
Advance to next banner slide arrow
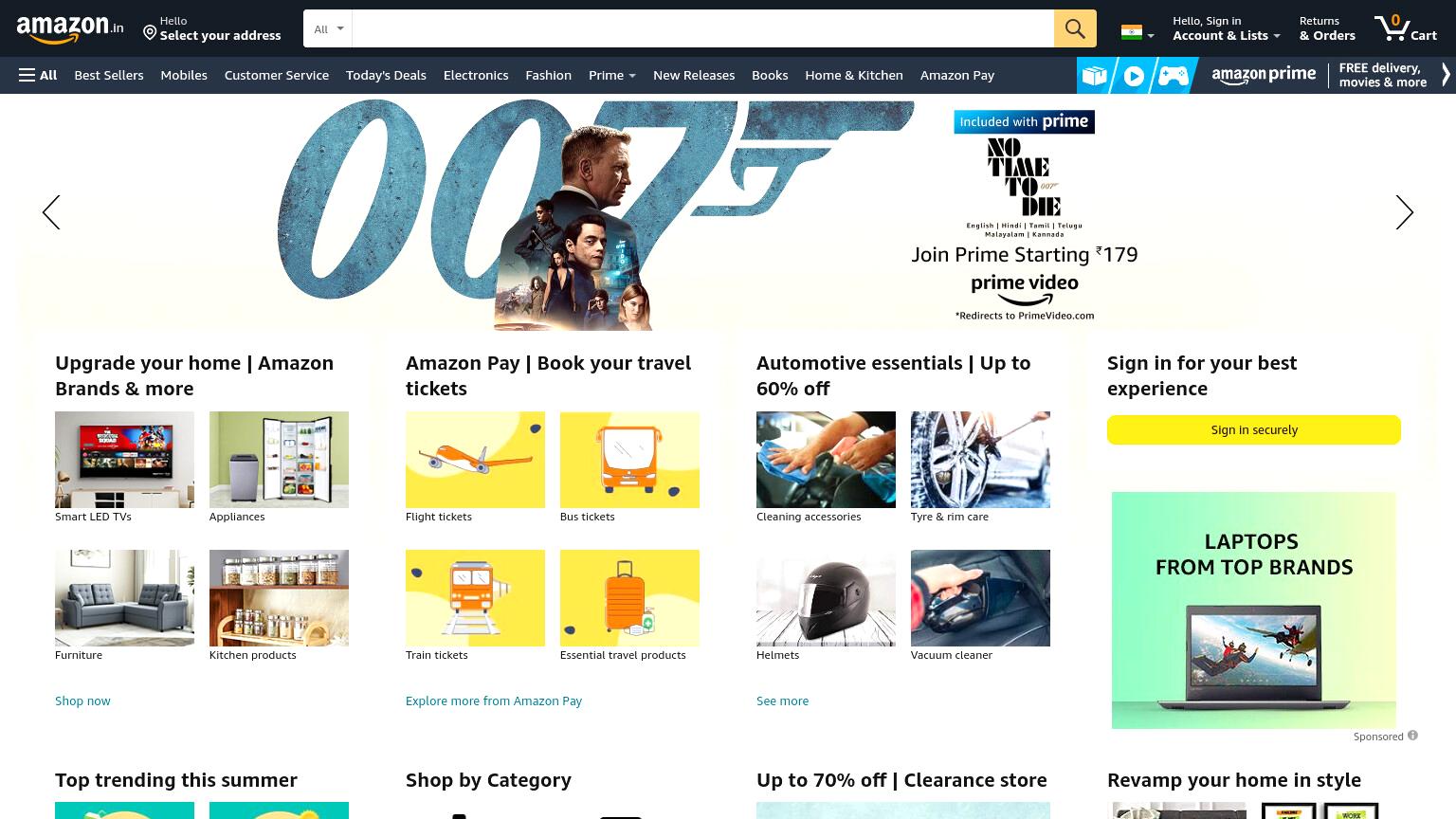pos(1404,212)
